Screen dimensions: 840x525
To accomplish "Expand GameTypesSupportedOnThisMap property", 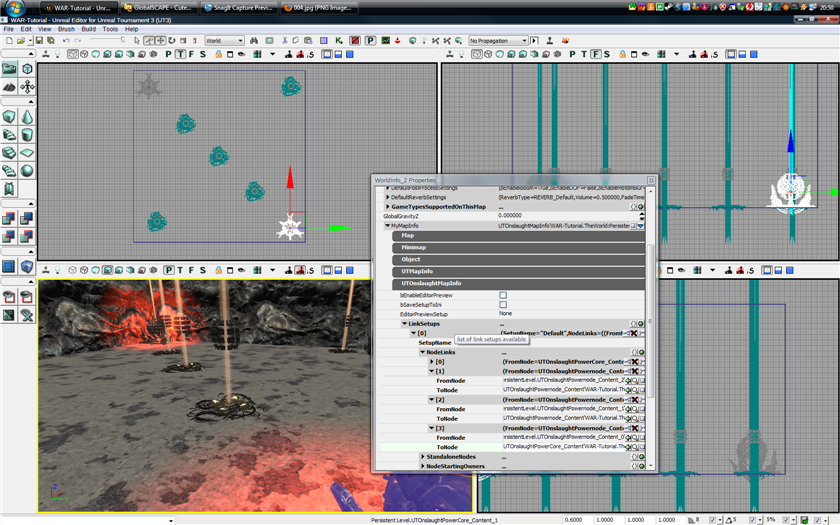I will (387, 207).
